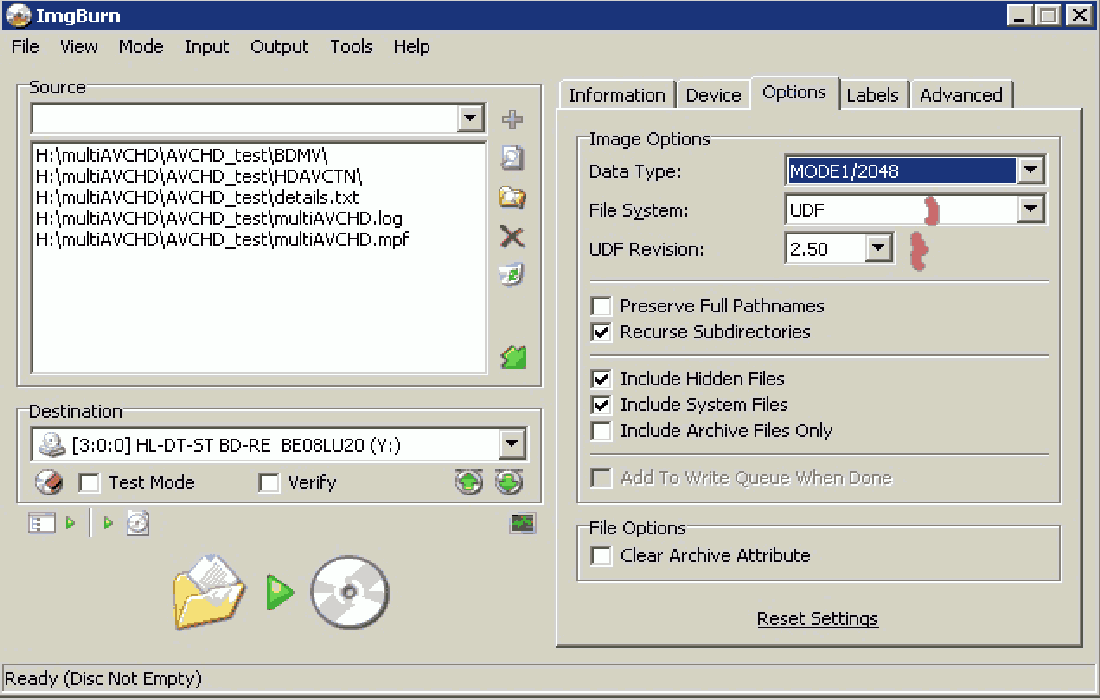Select details.txt in the source list
Viewport: 1100px width, 700px height.
point(197,198)
